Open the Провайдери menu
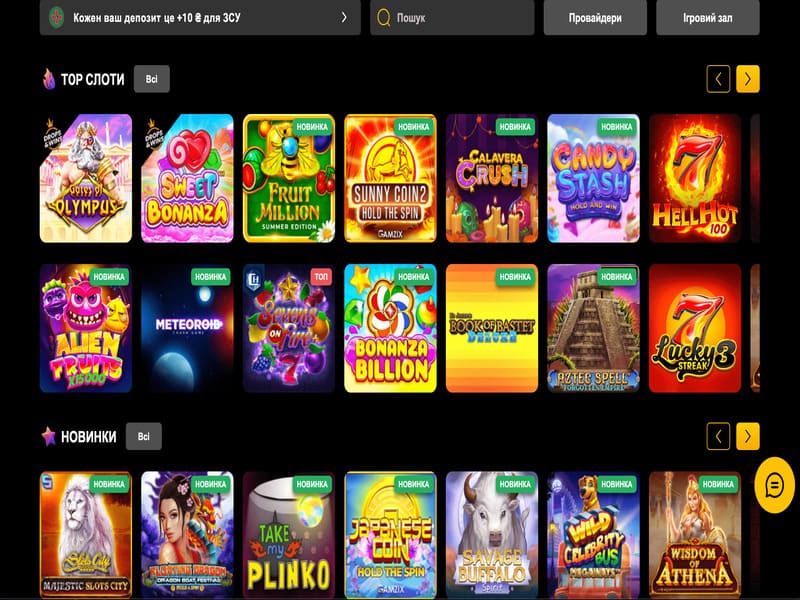This screenshot has height=600, width=800. tap(593, 17)
